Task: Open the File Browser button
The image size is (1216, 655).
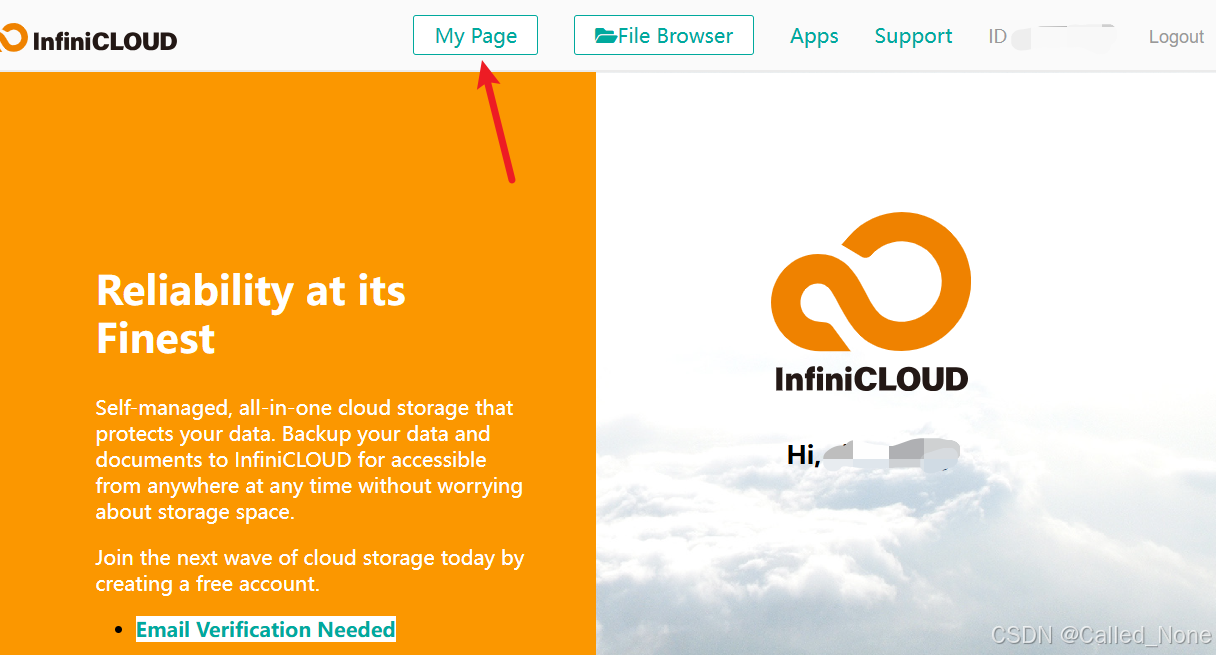Action: pyautogui.click(x=664, y=35)
